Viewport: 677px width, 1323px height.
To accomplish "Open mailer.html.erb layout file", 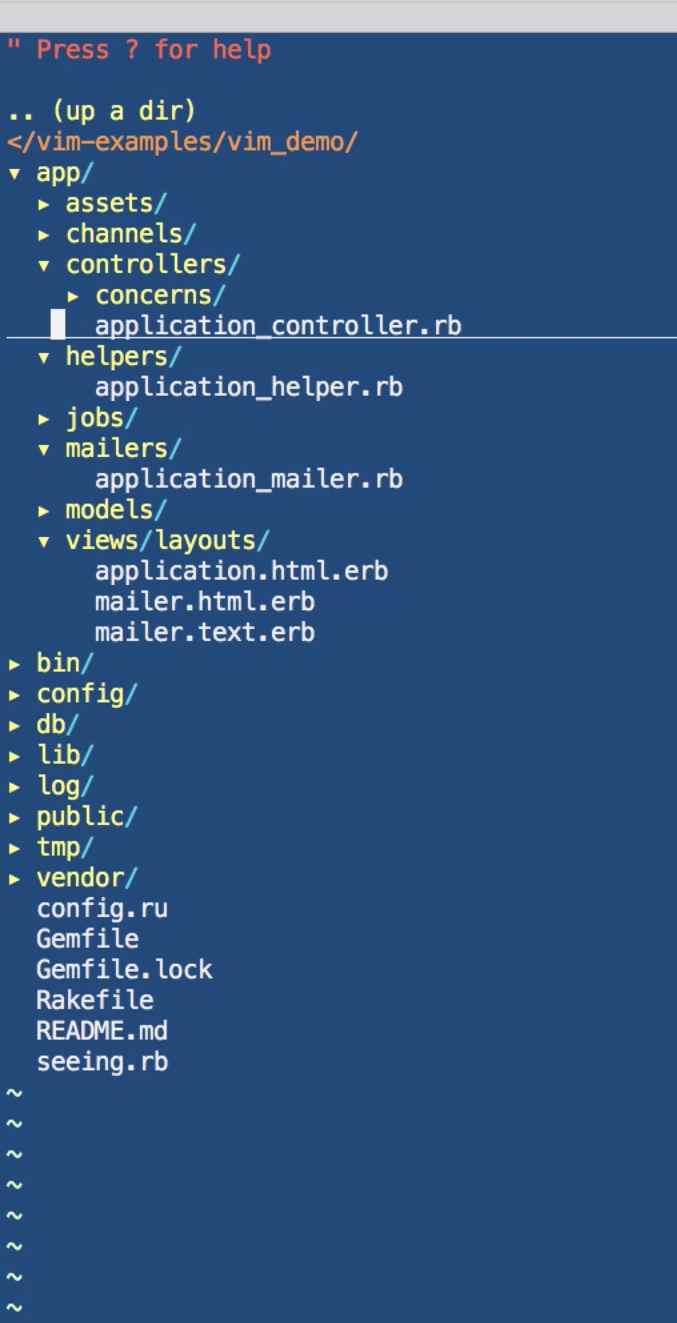I will (x=204, y=602).
